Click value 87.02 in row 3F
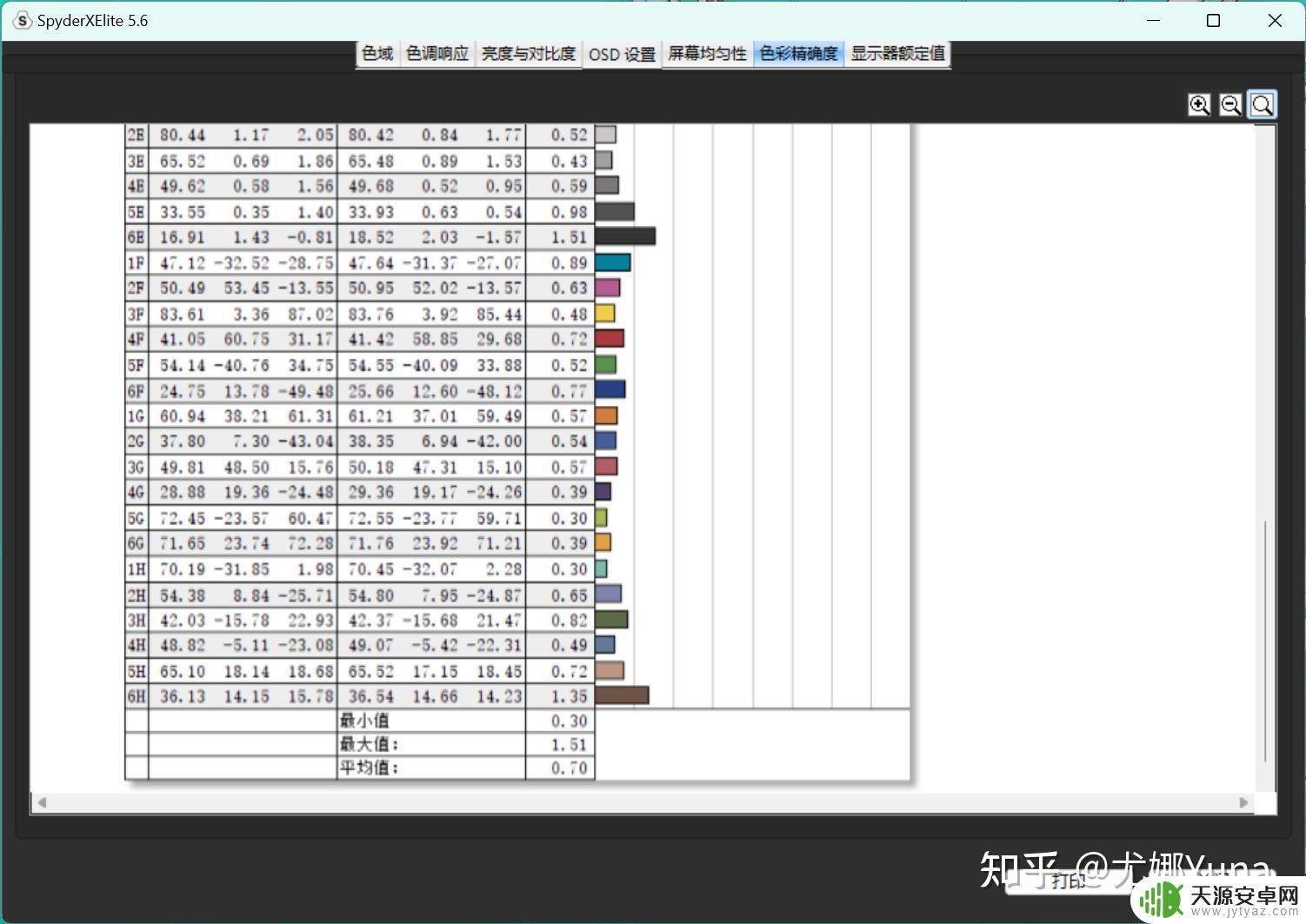The image size is (1306, 924). (310, 314)
